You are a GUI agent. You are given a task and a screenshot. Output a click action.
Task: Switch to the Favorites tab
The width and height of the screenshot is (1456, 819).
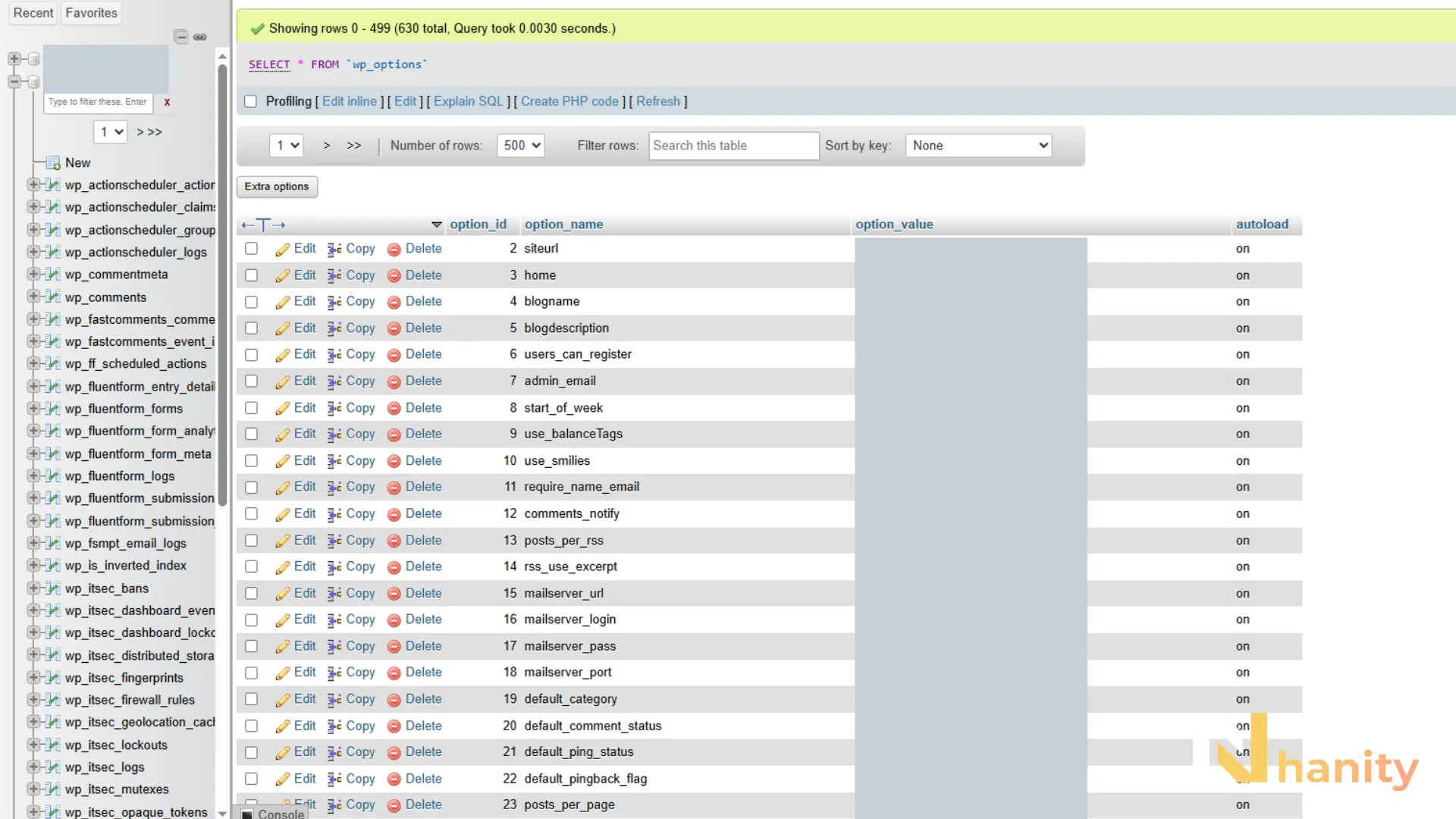(91, 13)
